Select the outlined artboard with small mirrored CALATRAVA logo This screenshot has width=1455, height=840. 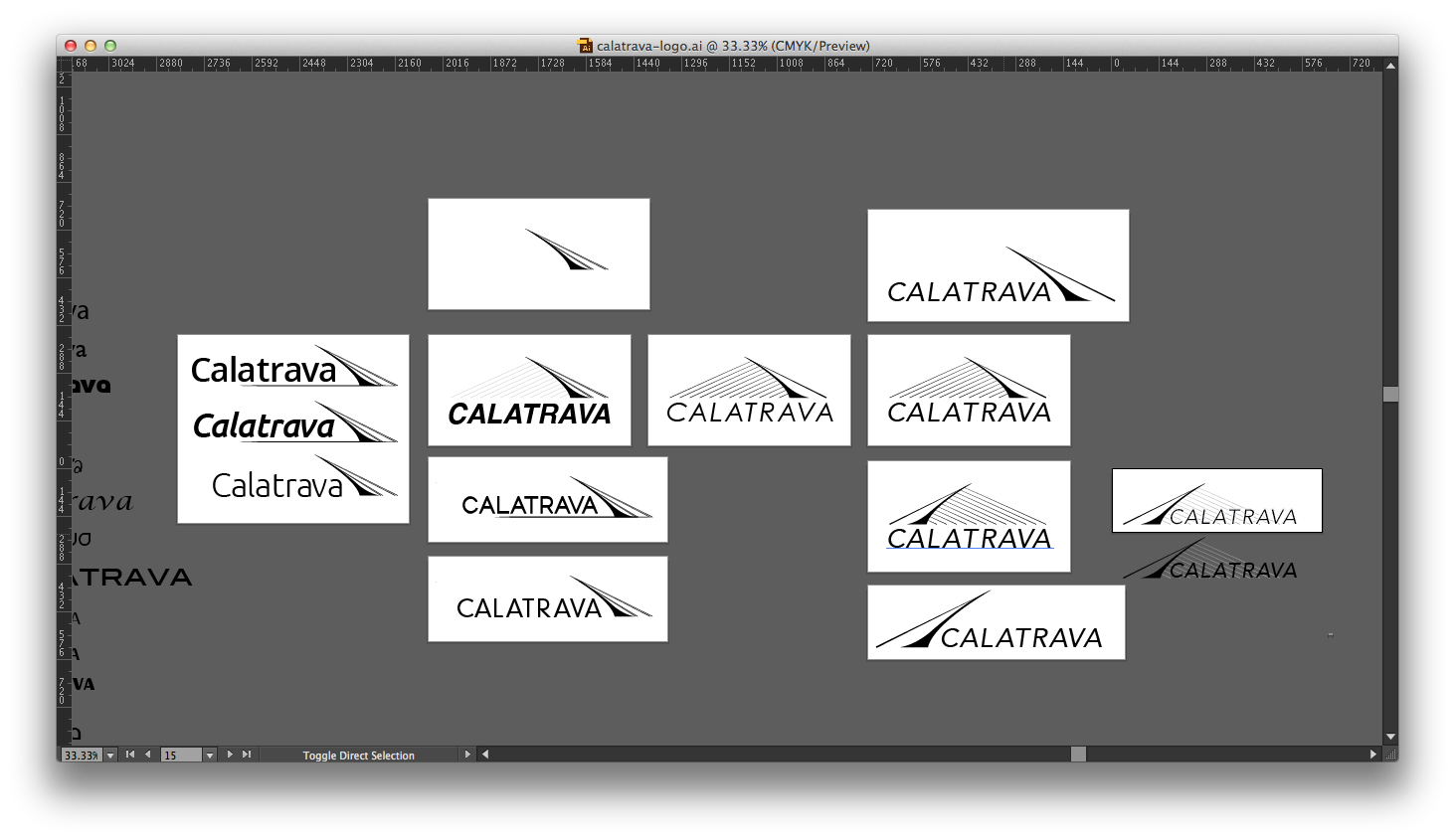pos(1217,501)
